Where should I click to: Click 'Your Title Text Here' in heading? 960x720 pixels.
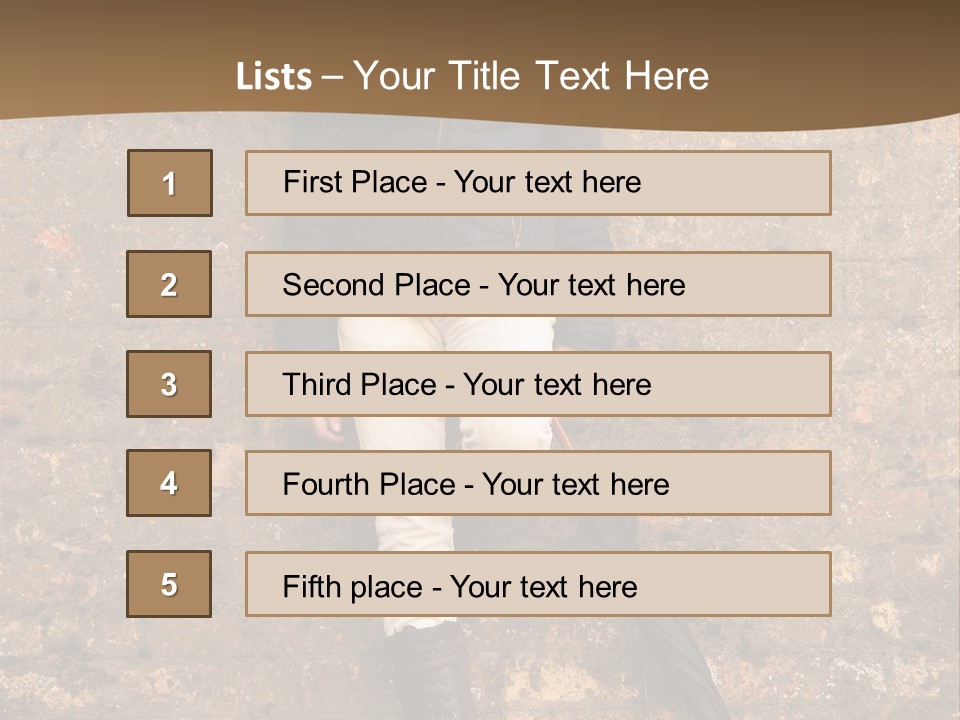(x=531, y=76)
